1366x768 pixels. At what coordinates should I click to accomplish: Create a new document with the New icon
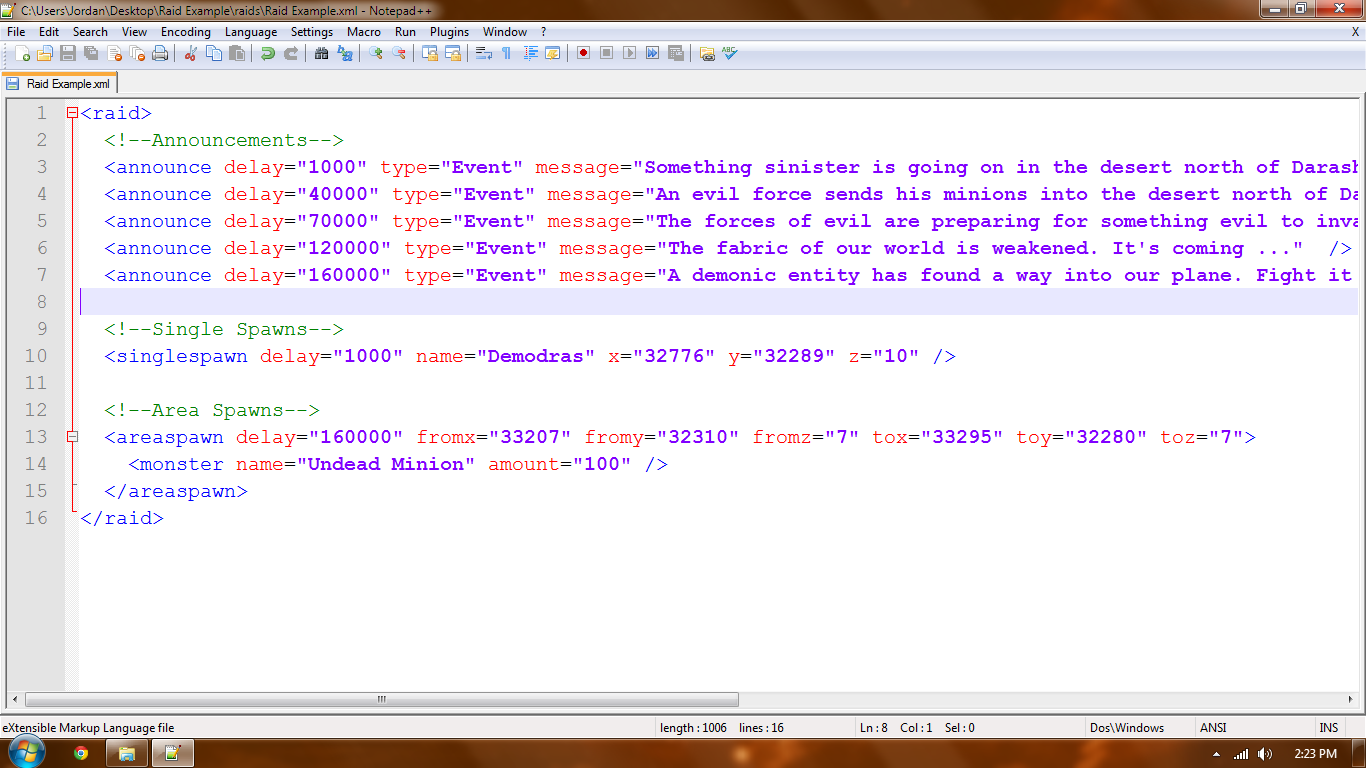[x=21, y=53]
